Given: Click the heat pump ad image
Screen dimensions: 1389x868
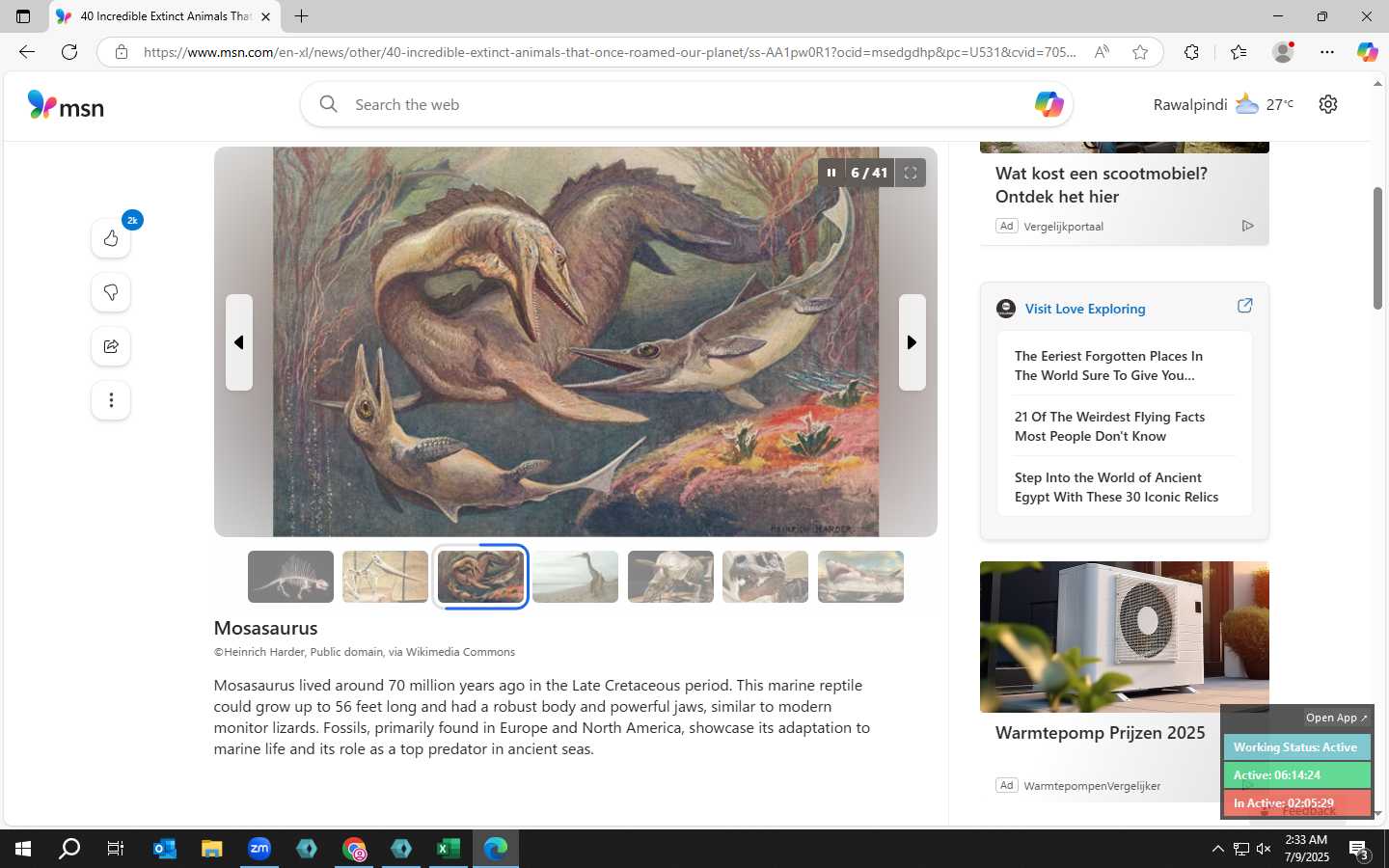Looking at the screenshot, I should click(1124, 637).
